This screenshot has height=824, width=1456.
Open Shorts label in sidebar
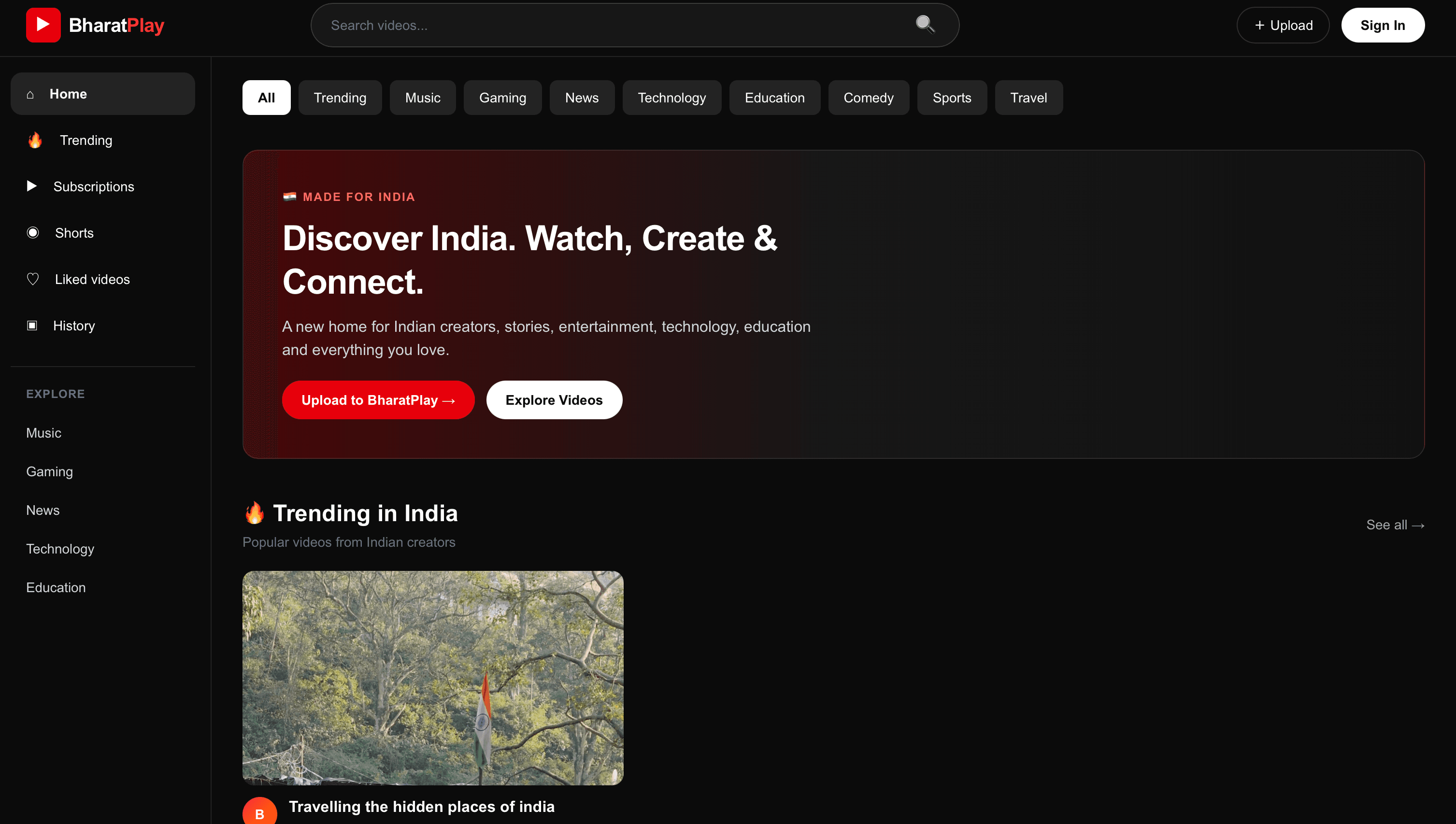pyautogui.click(x=74, y=233)
